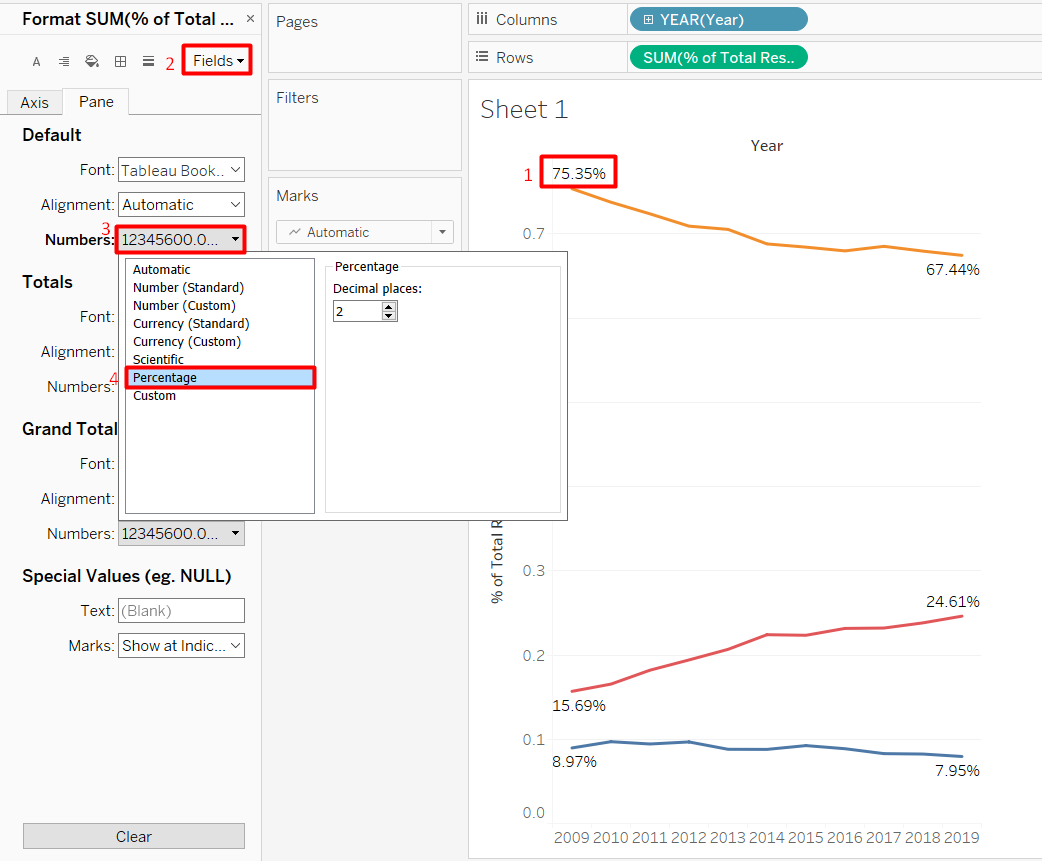Pick Scientific from the format list
Screen dimensions: 1042x861
[x=159, y=360]
